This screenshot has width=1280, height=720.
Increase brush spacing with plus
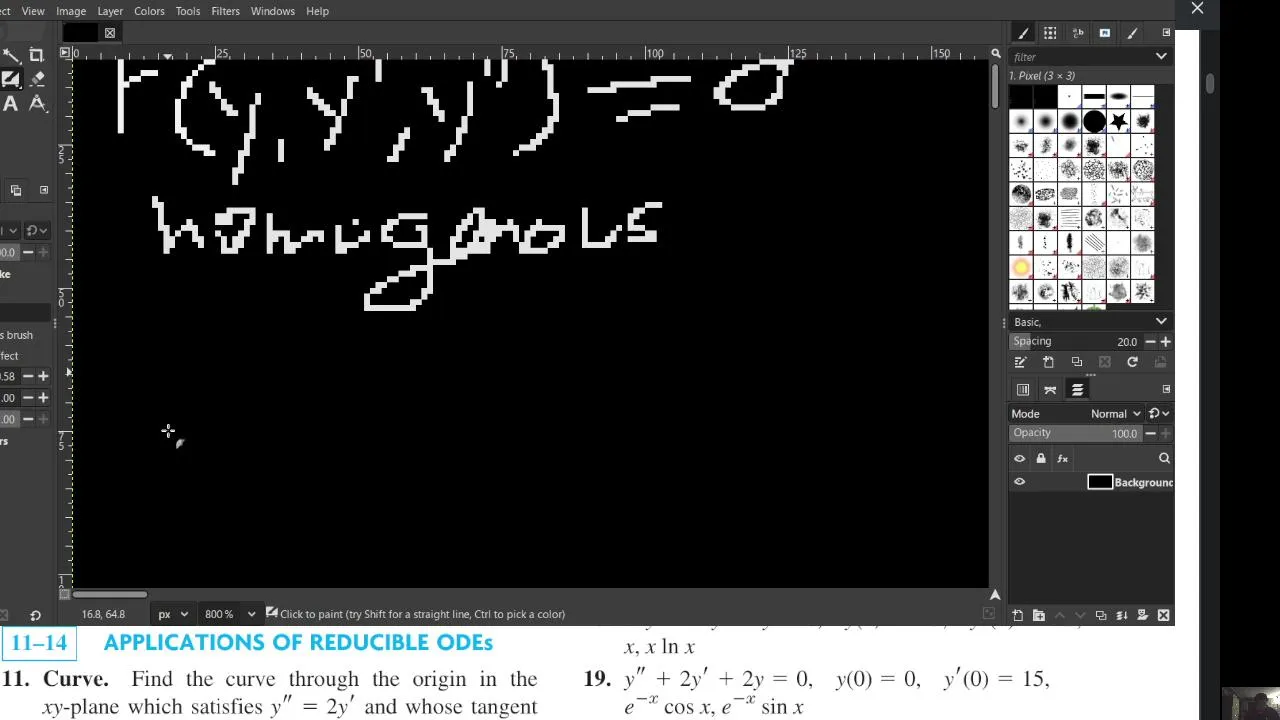tap(1165, 342)
